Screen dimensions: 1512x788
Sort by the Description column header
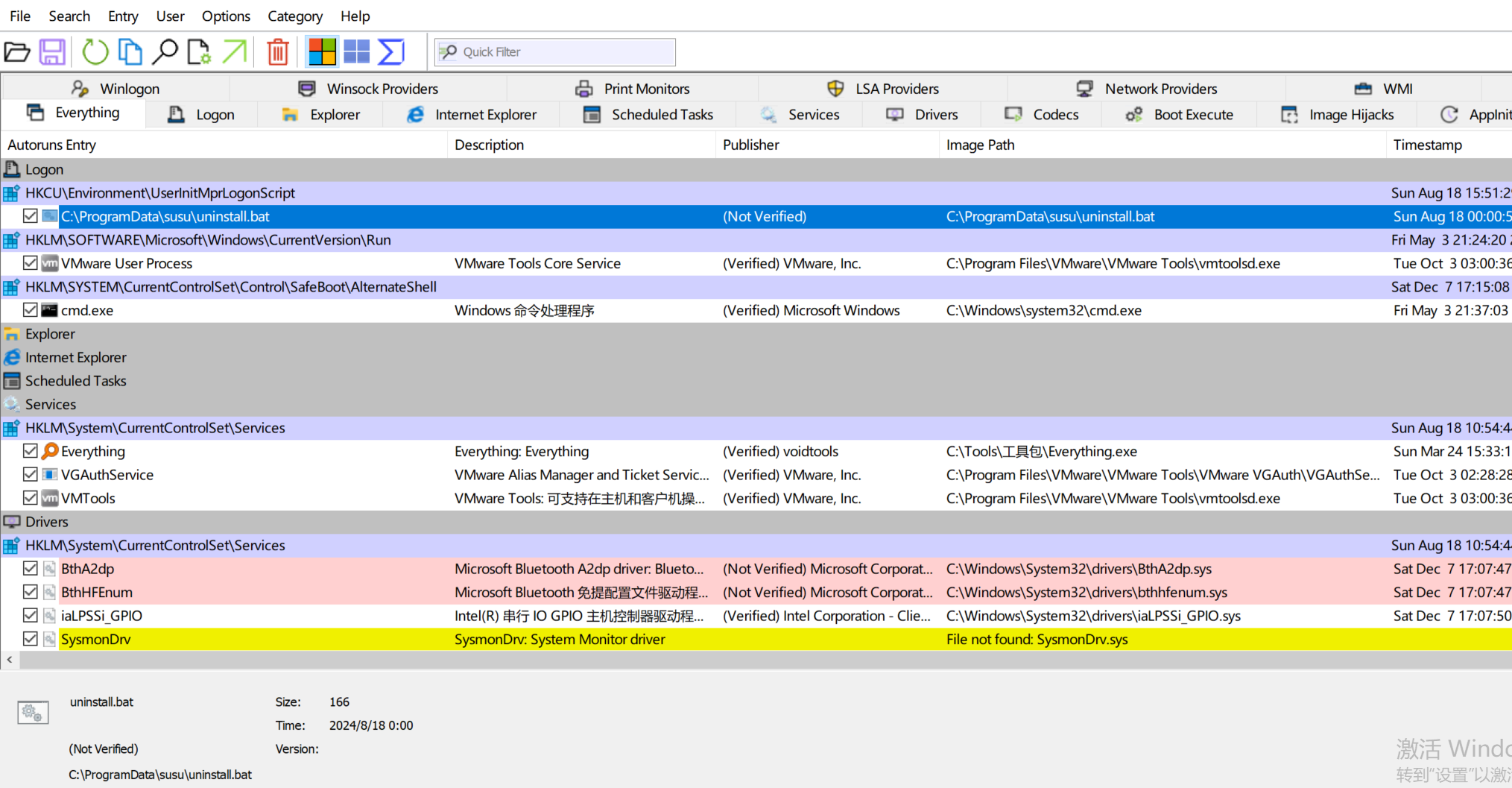(x=581, y=145)
